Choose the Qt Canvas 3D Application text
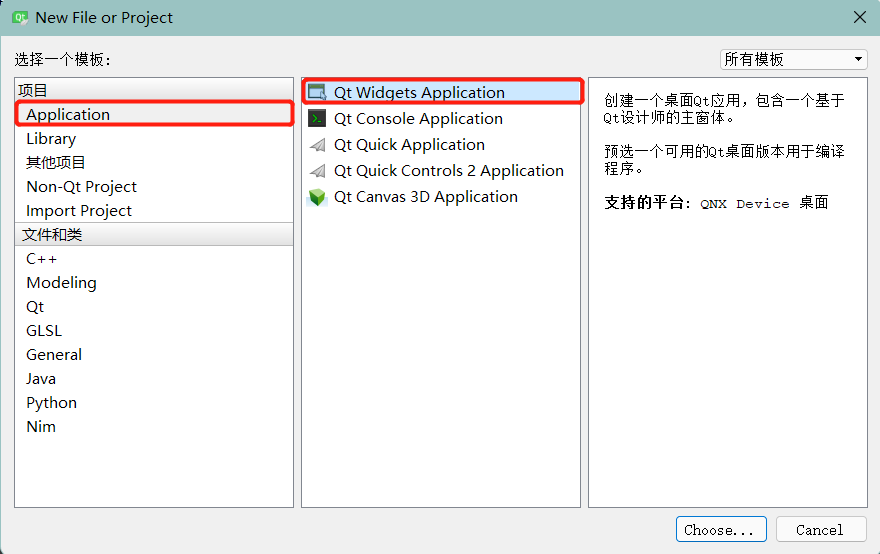This screenshot has height=554, width=880. click(425, 197)
